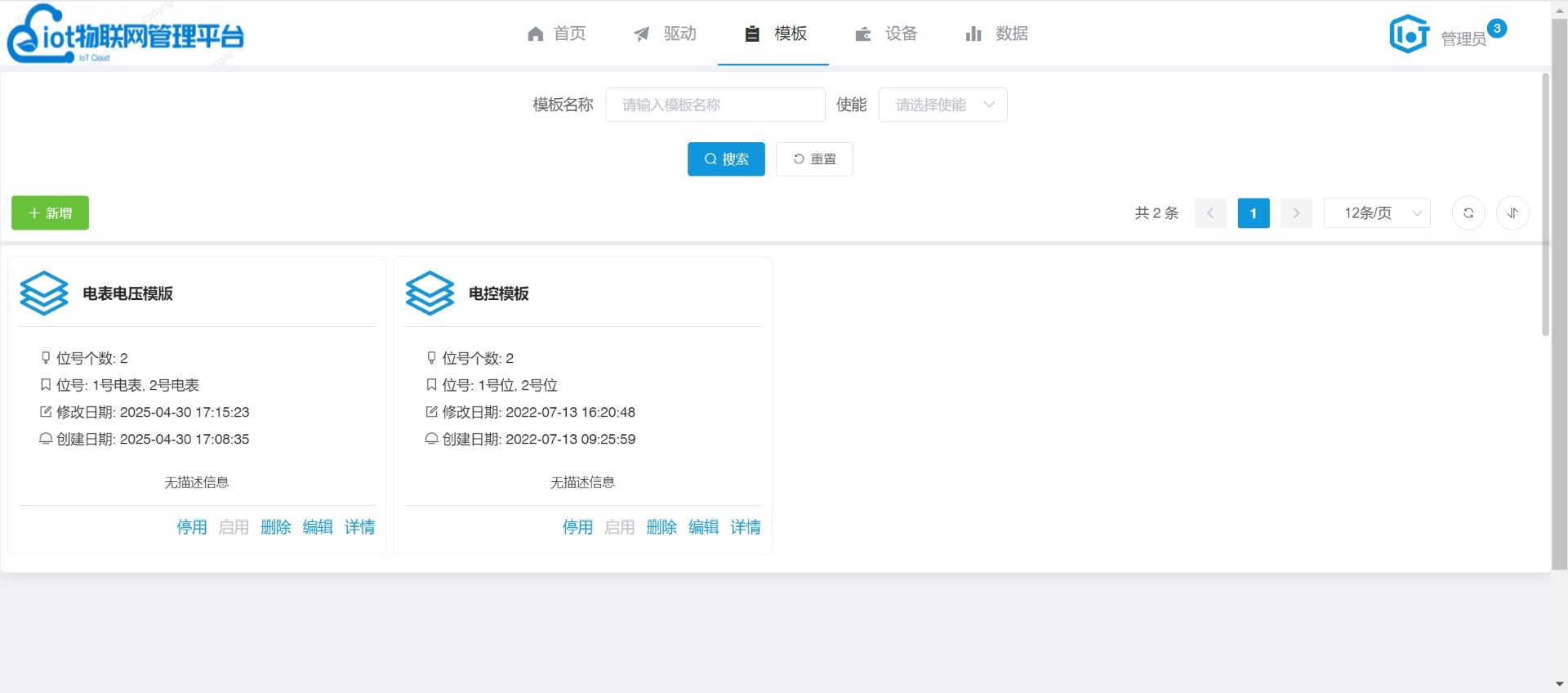Switch to the 驱动 tab

[665, 34]
